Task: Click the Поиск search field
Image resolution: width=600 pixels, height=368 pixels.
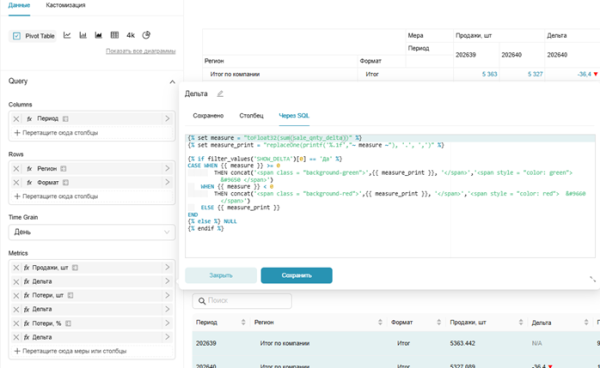Action: click(242, 301)
